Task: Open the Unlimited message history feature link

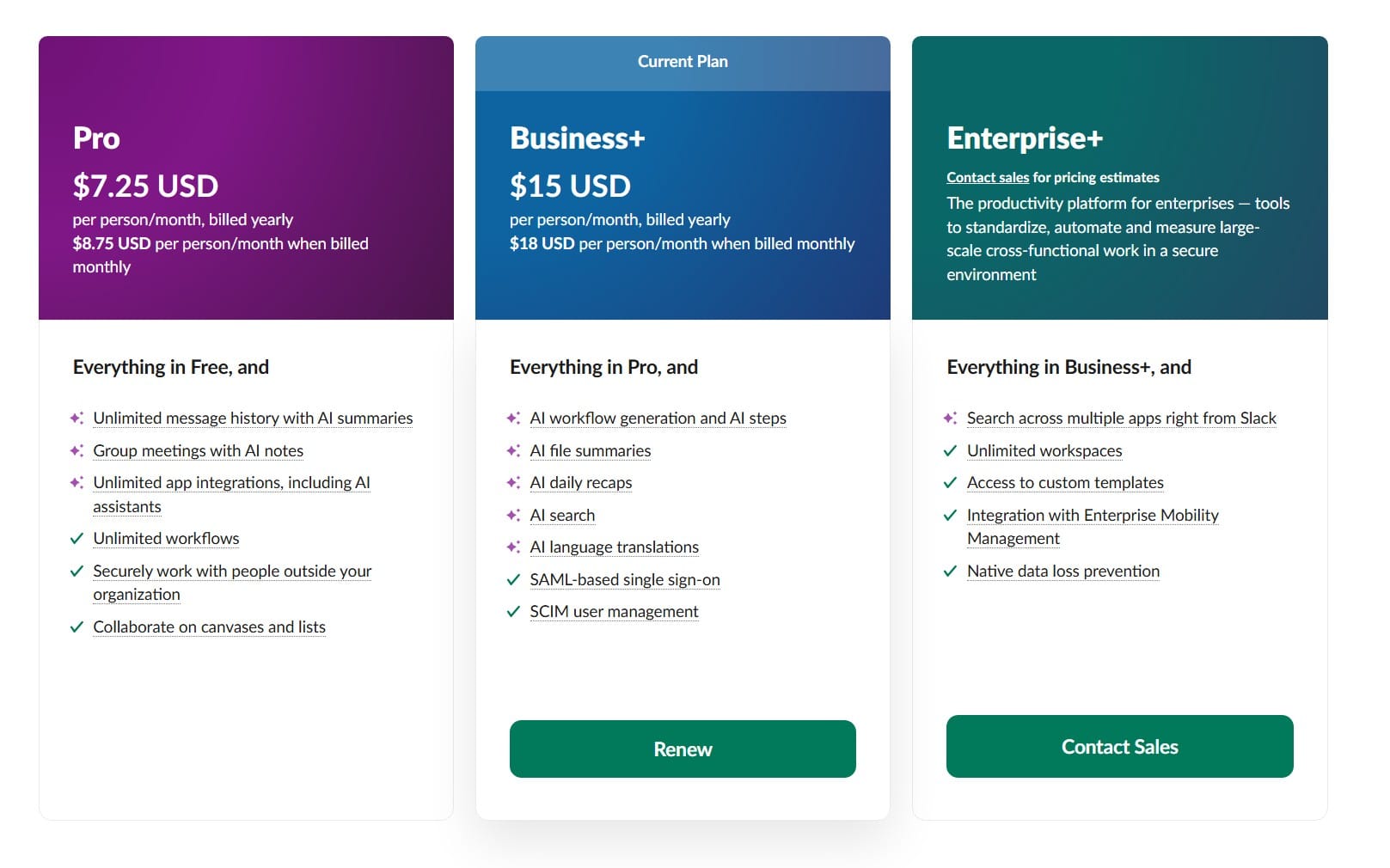Action: coord(253,418)
